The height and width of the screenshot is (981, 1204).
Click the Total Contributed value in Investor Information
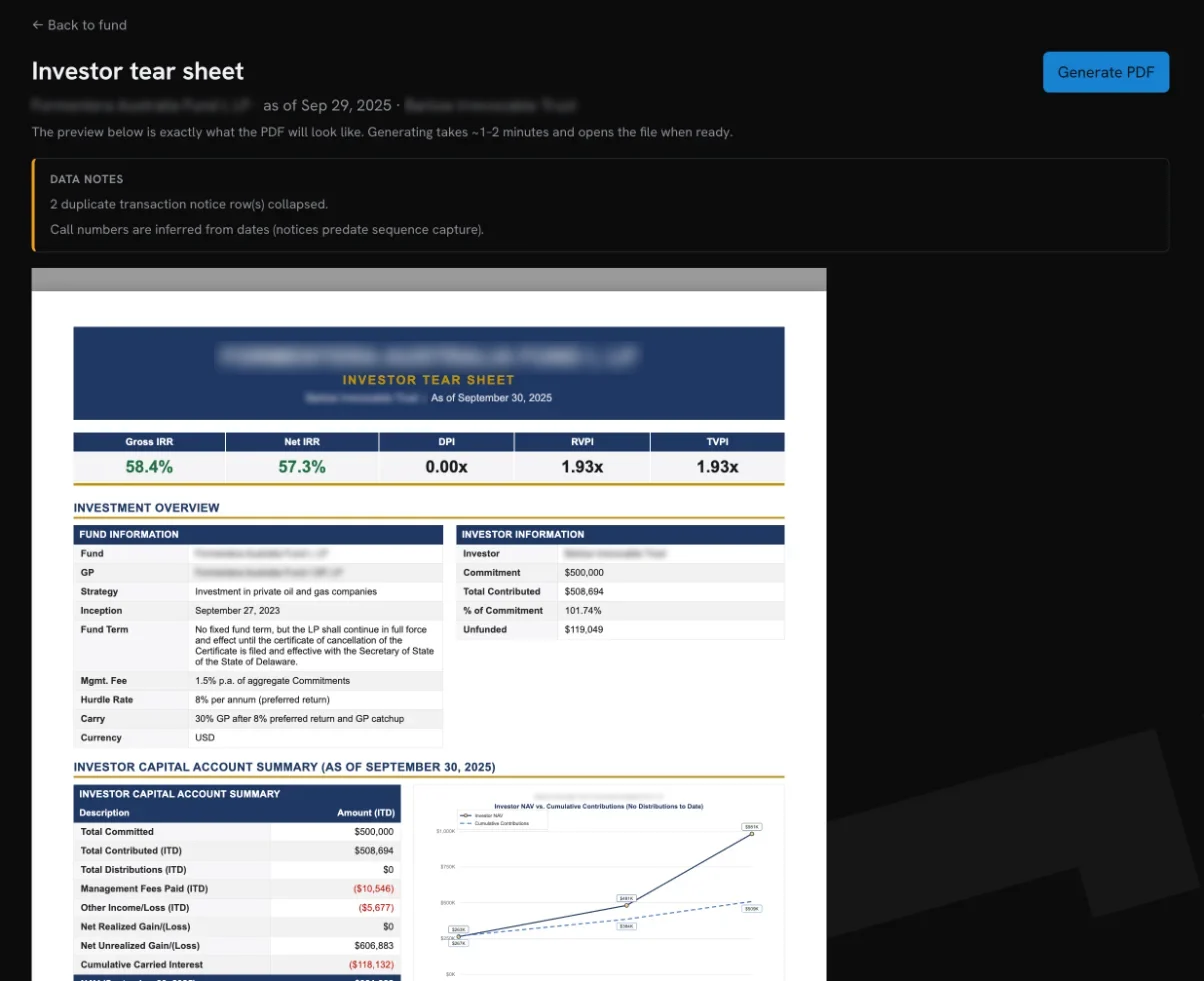(x=584, y=592)
